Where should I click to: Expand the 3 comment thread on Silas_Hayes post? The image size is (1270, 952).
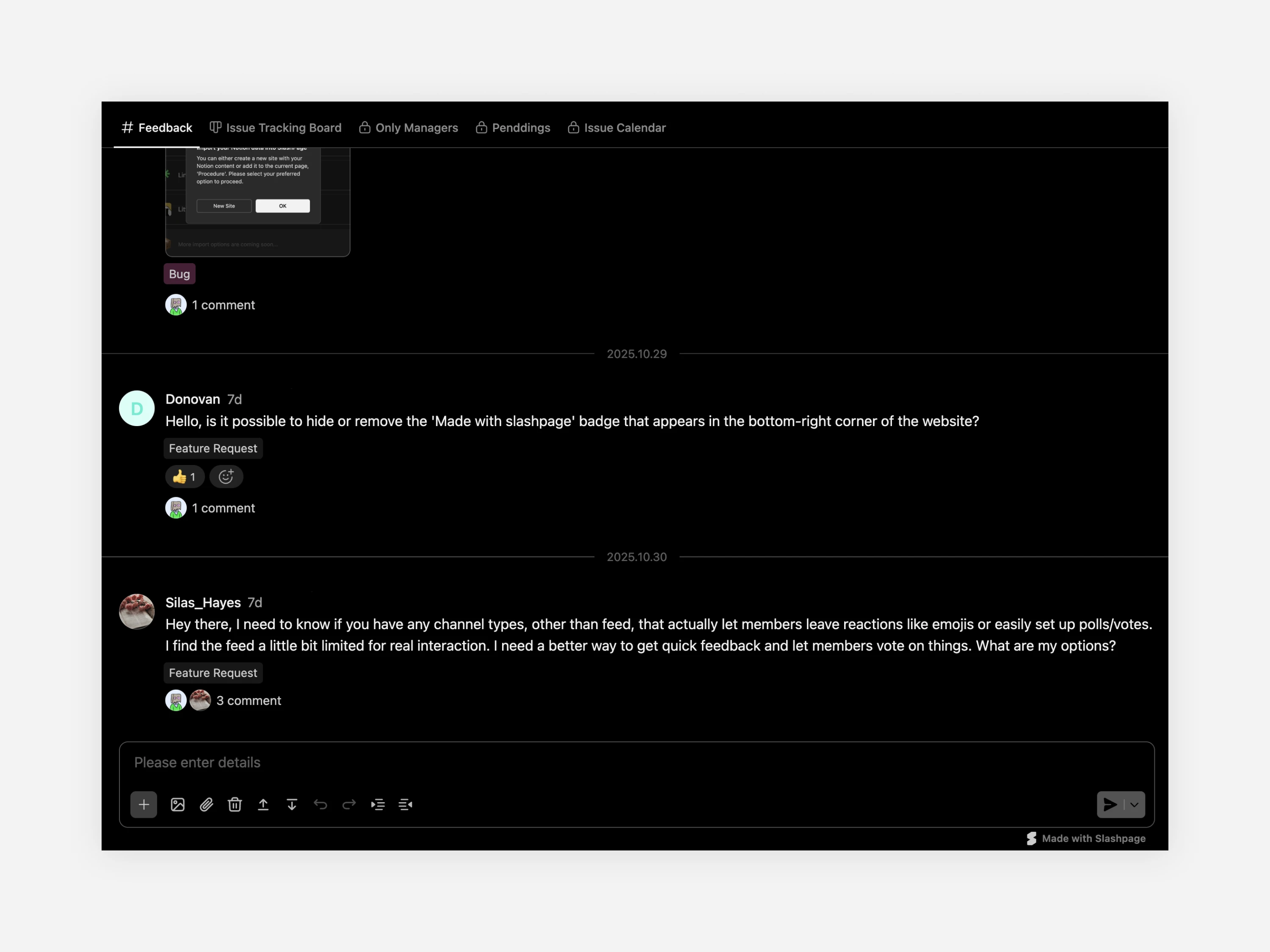[248, 701]
